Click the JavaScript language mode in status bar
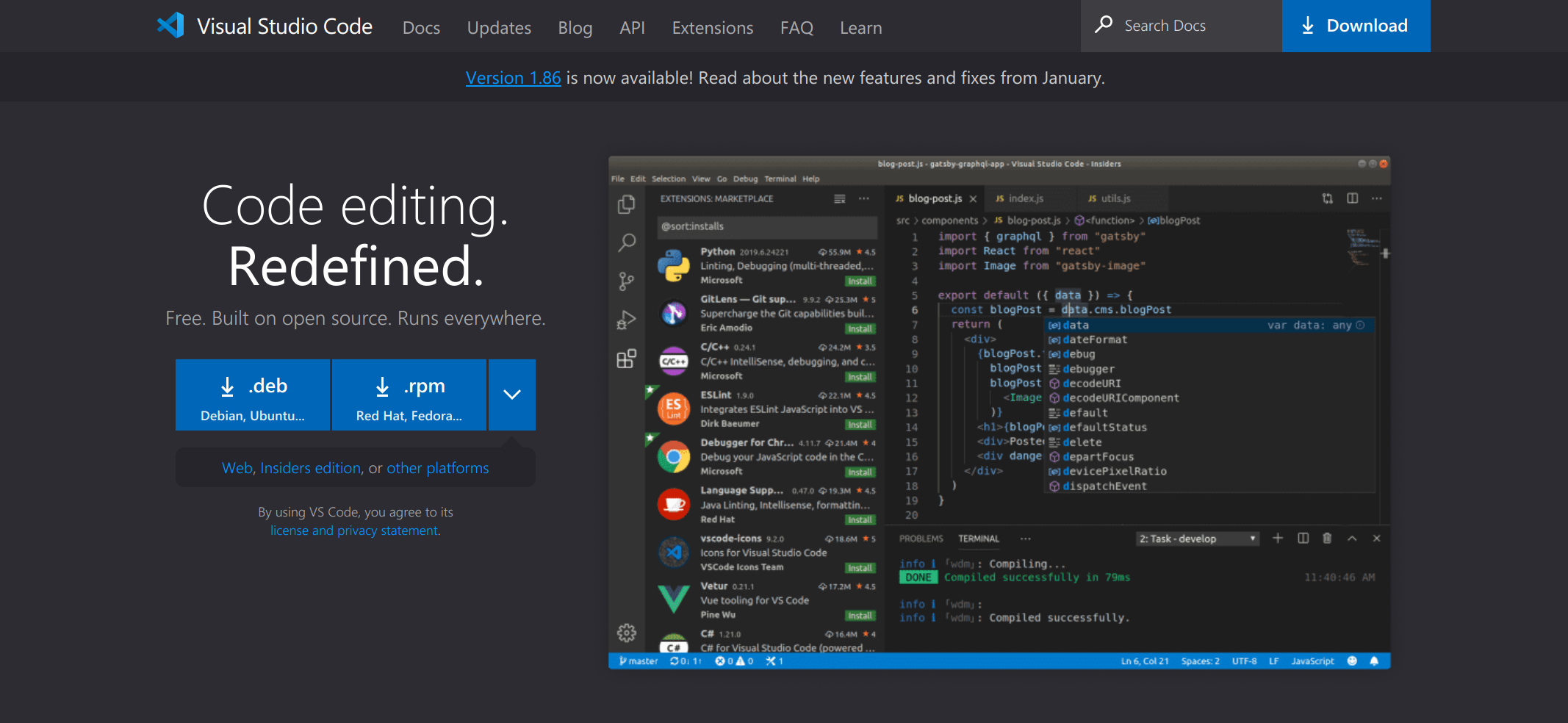 pyautogui.click(x=1312, y=661)
